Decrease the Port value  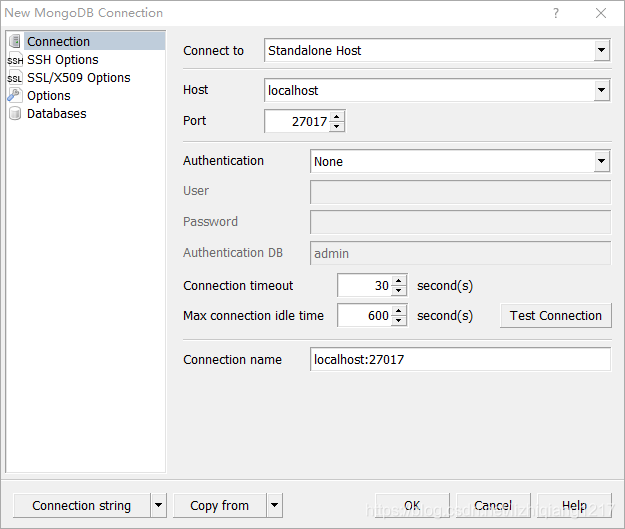point(337,126)
